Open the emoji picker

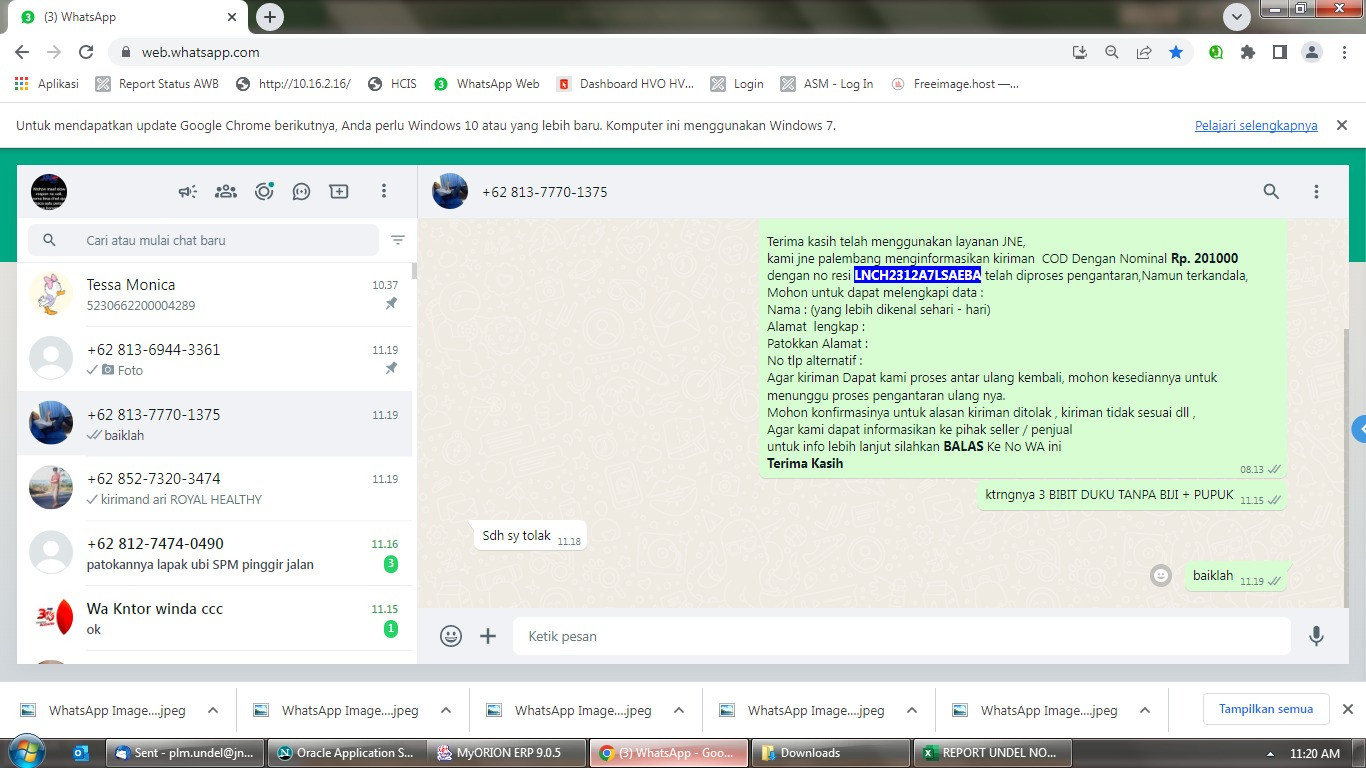tap(451, 636)
